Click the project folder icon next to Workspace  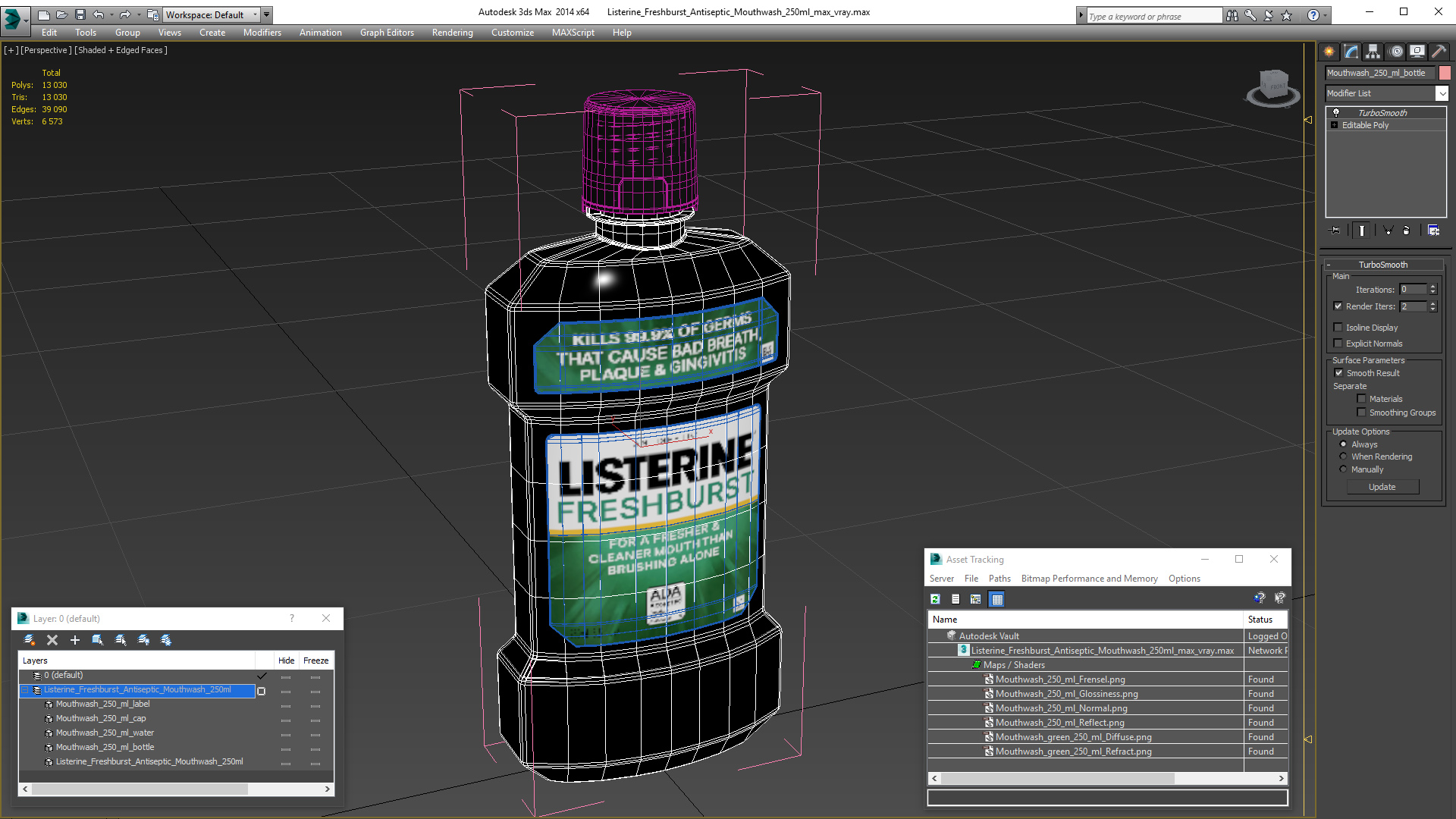pos(153,14)
